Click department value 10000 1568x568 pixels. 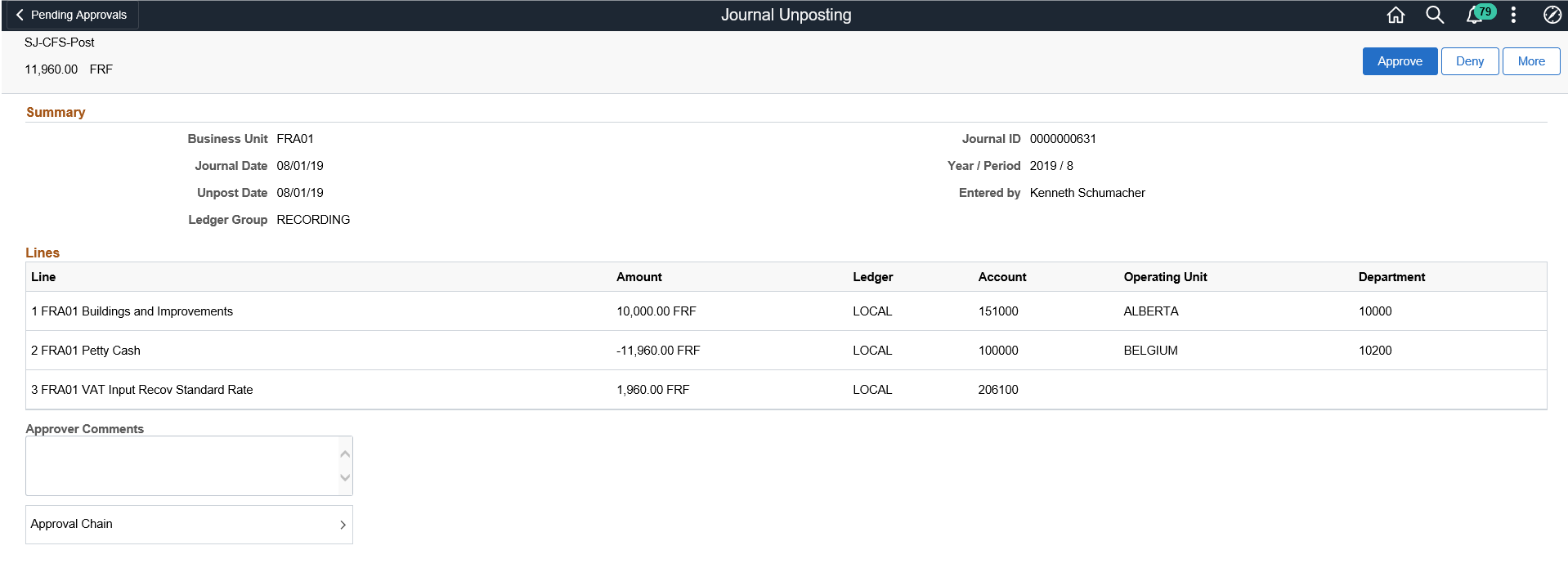pos(1375,311)
